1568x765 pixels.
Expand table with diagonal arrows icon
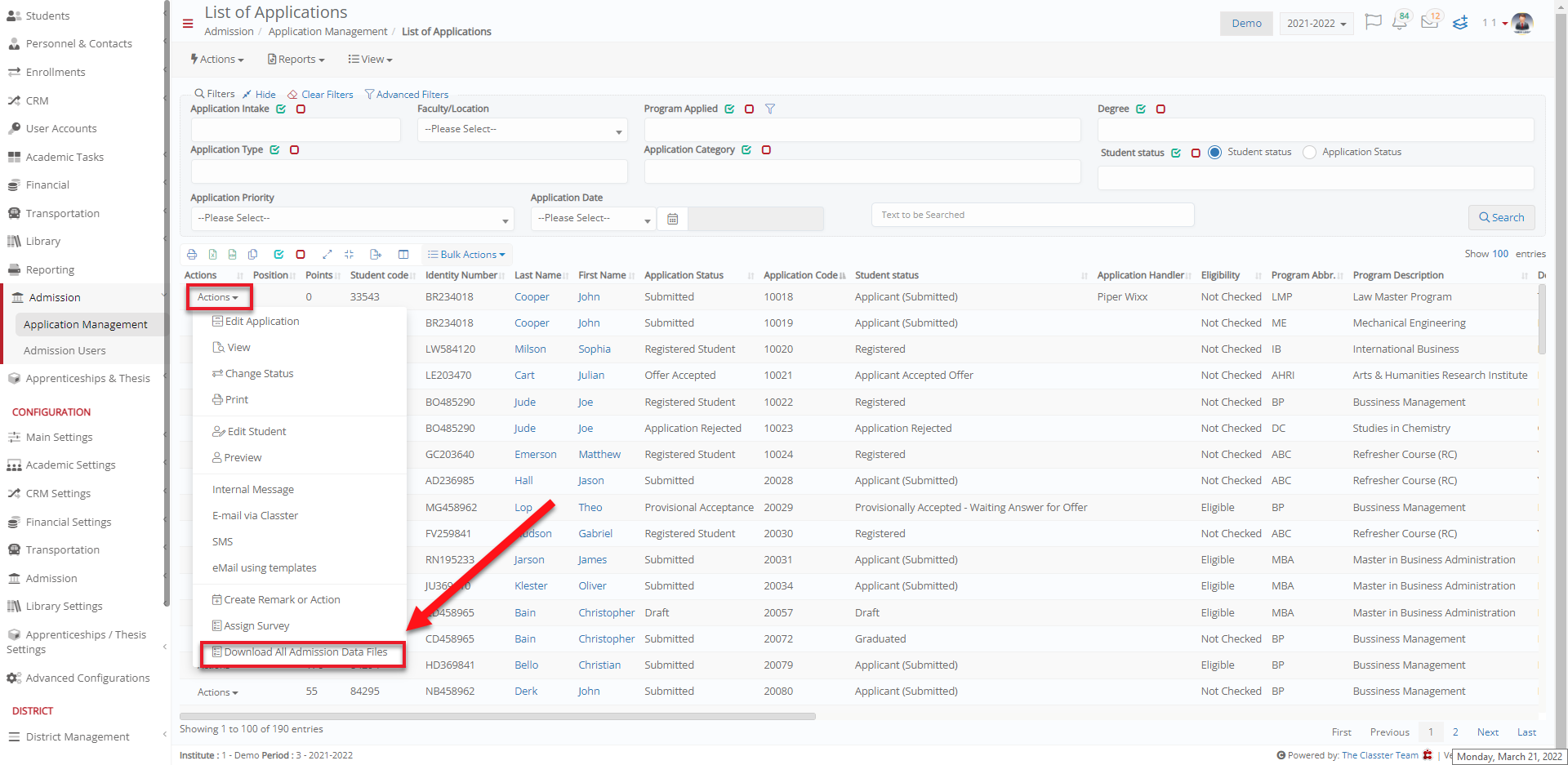pos(327,254)
